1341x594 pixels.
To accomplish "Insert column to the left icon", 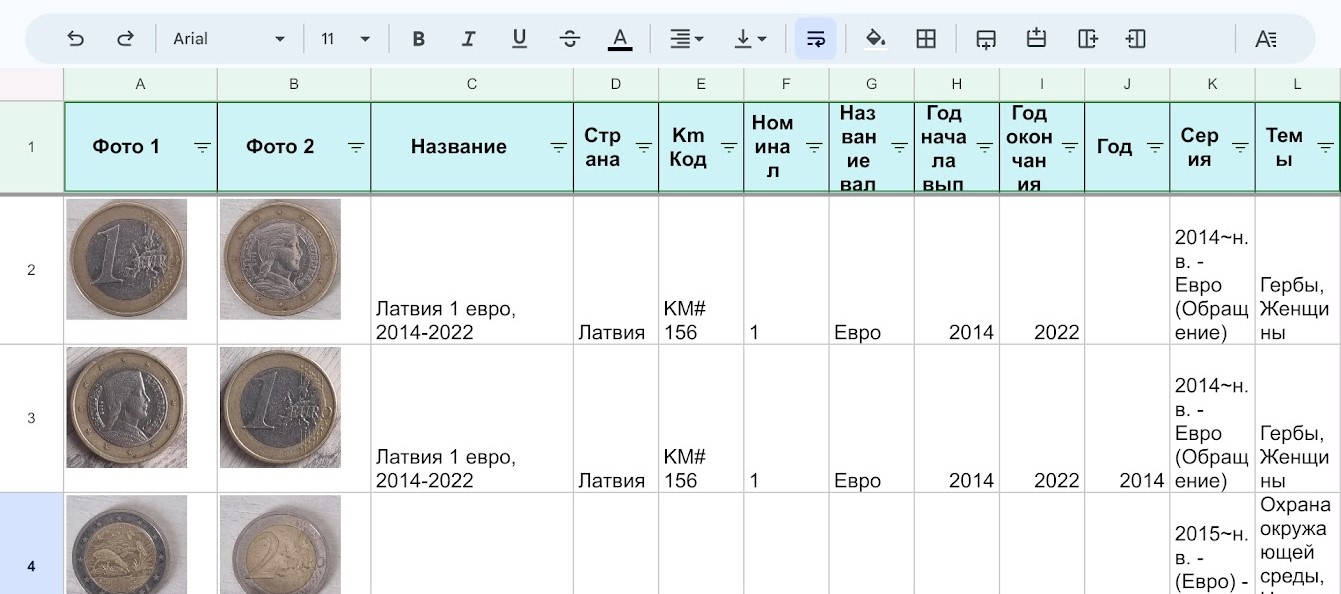I will (x=1135, y=39).
